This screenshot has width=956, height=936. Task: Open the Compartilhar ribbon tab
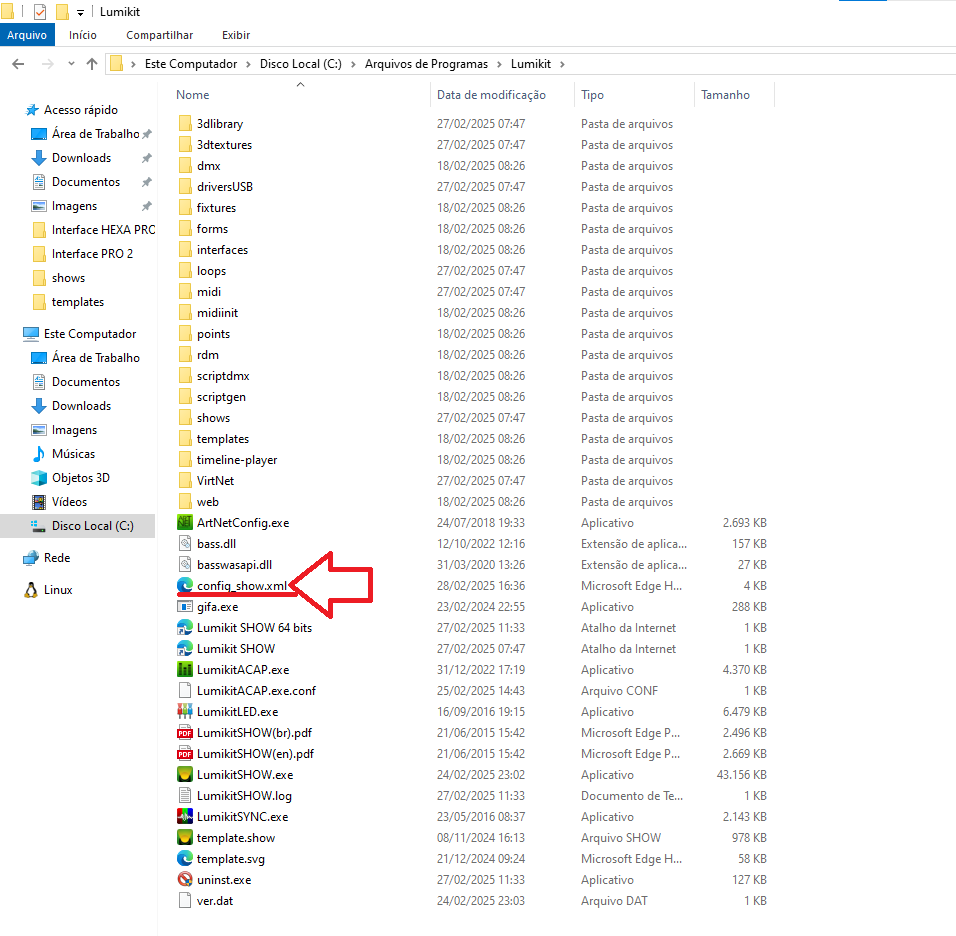pos(159,35)
